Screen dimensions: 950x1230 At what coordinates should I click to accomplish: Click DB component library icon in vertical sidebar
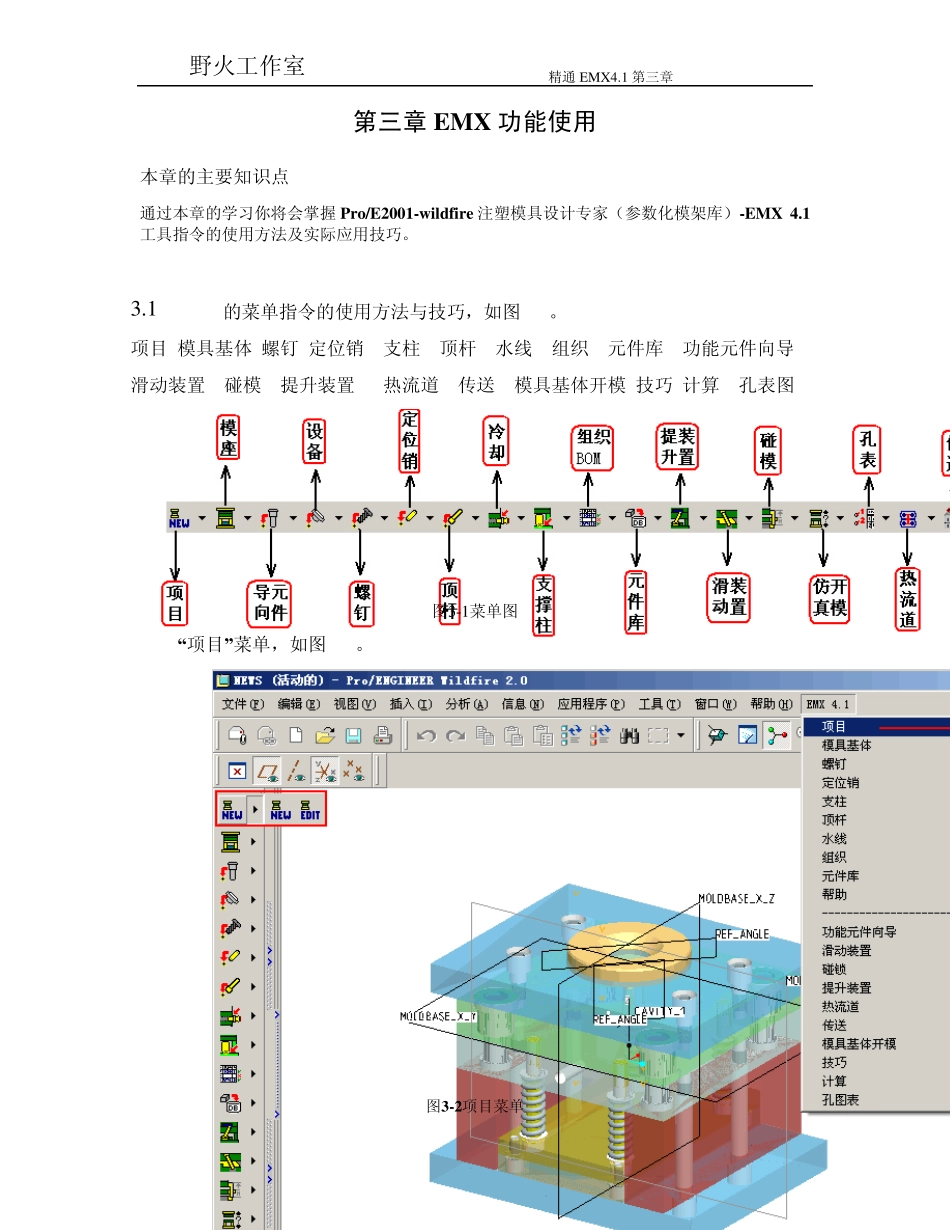point(231,1103)
